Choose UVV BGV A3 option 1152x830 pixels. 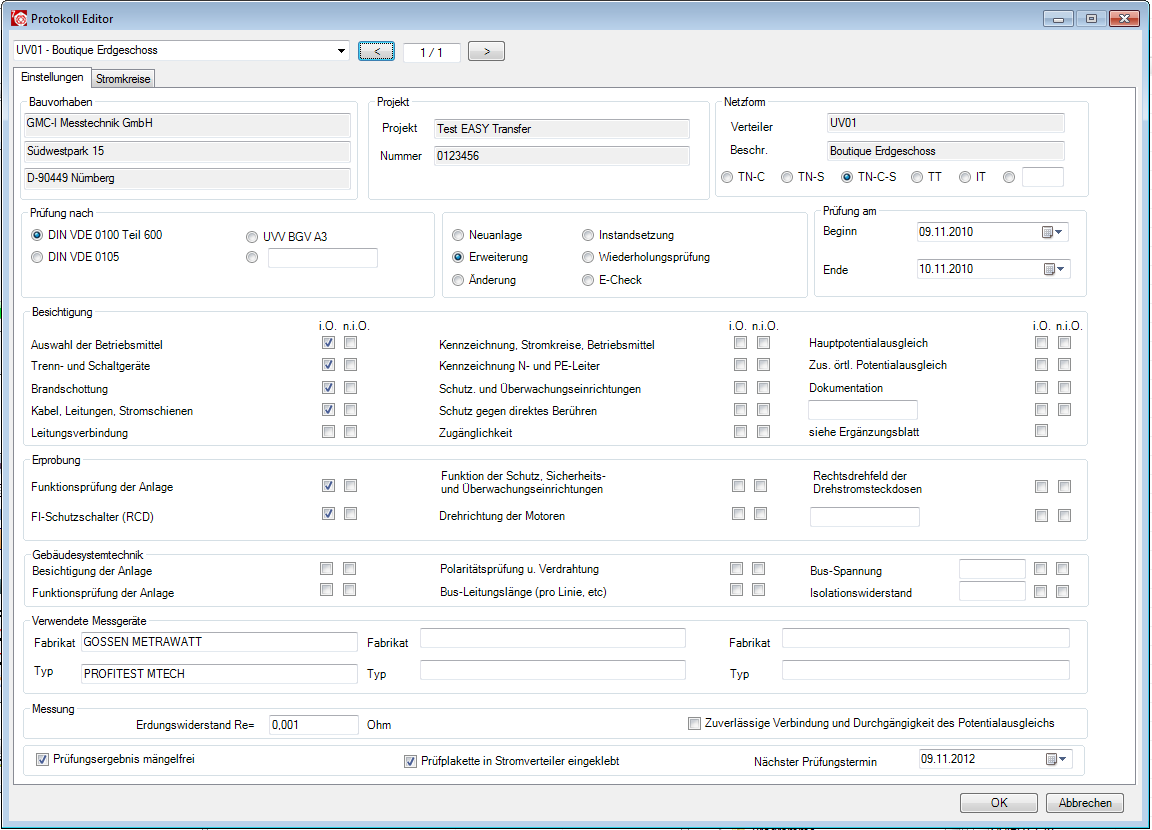pos(252,237)
